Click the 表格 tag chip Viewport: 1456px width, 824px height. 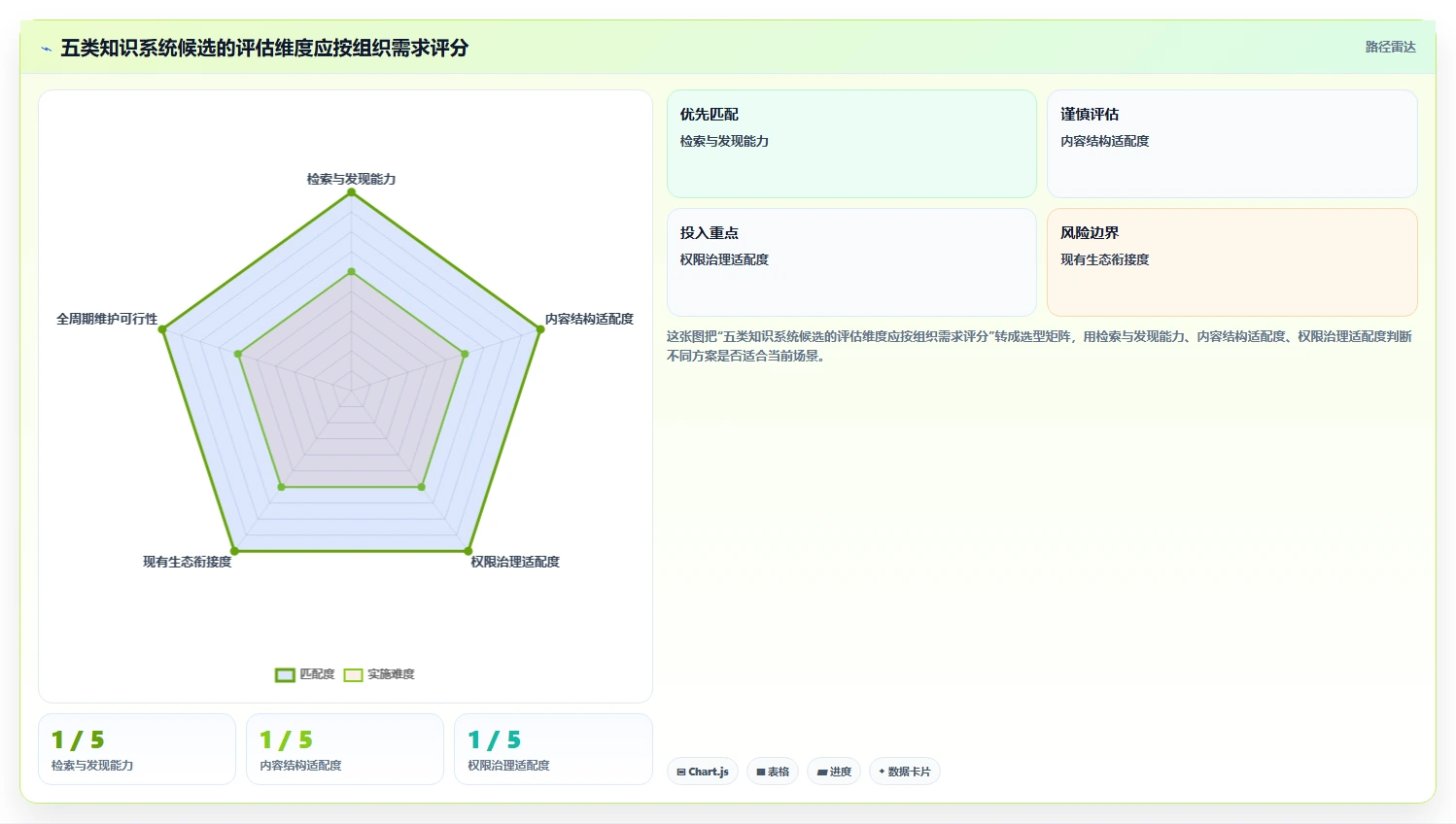coord(773,772)
